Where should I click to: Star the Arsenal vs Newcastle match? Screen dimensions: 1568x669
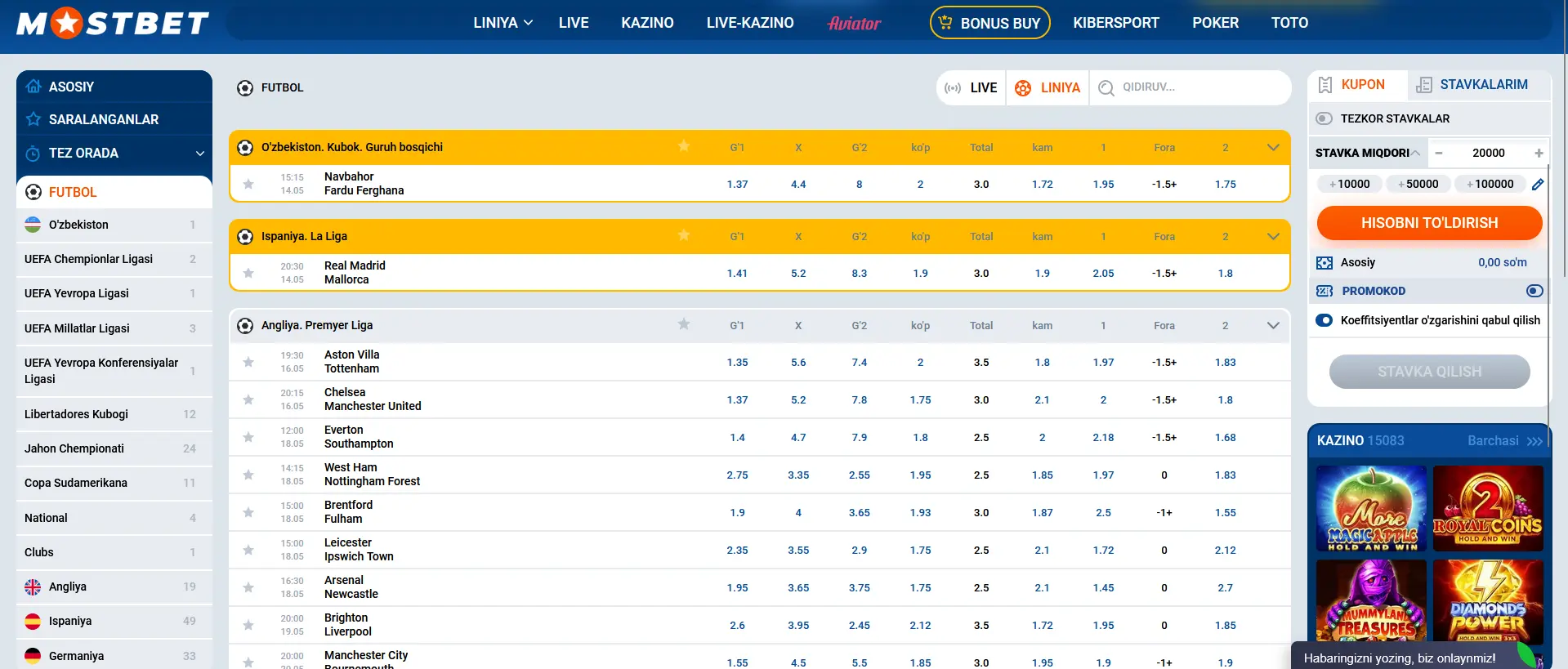(x=248, y=587)
